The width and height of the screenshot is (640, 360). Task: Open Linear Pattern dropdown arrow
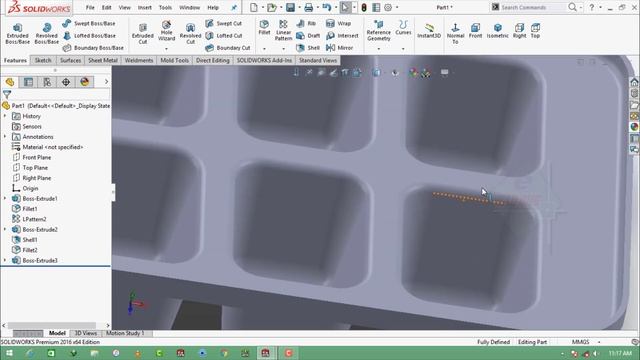pos(283,49)
